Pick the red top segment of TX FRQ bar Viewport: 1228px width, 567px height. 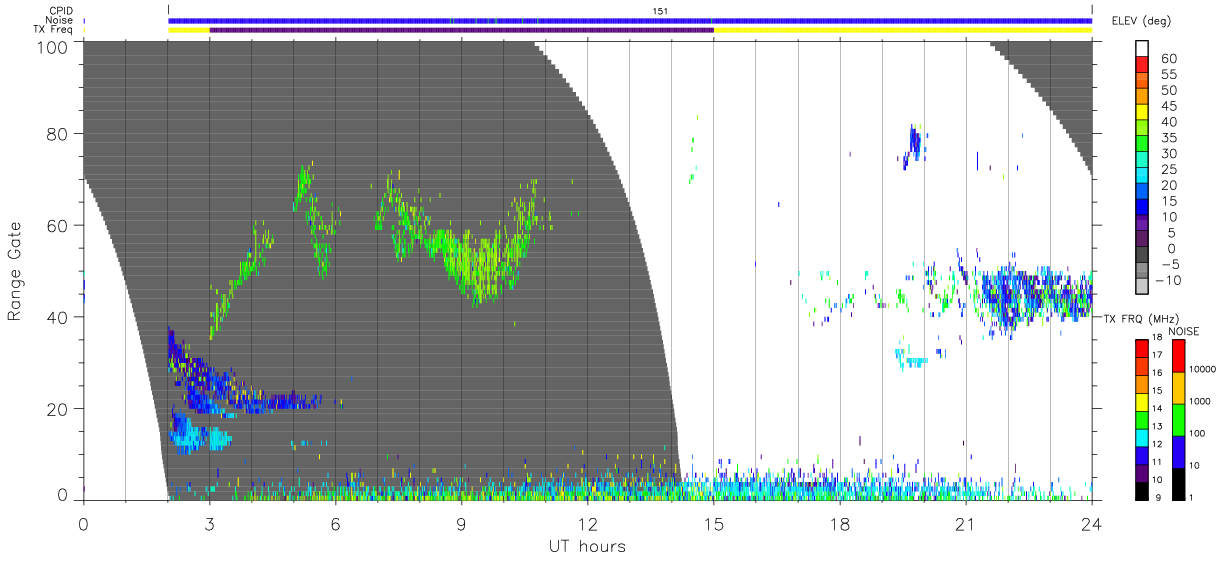1143,349
